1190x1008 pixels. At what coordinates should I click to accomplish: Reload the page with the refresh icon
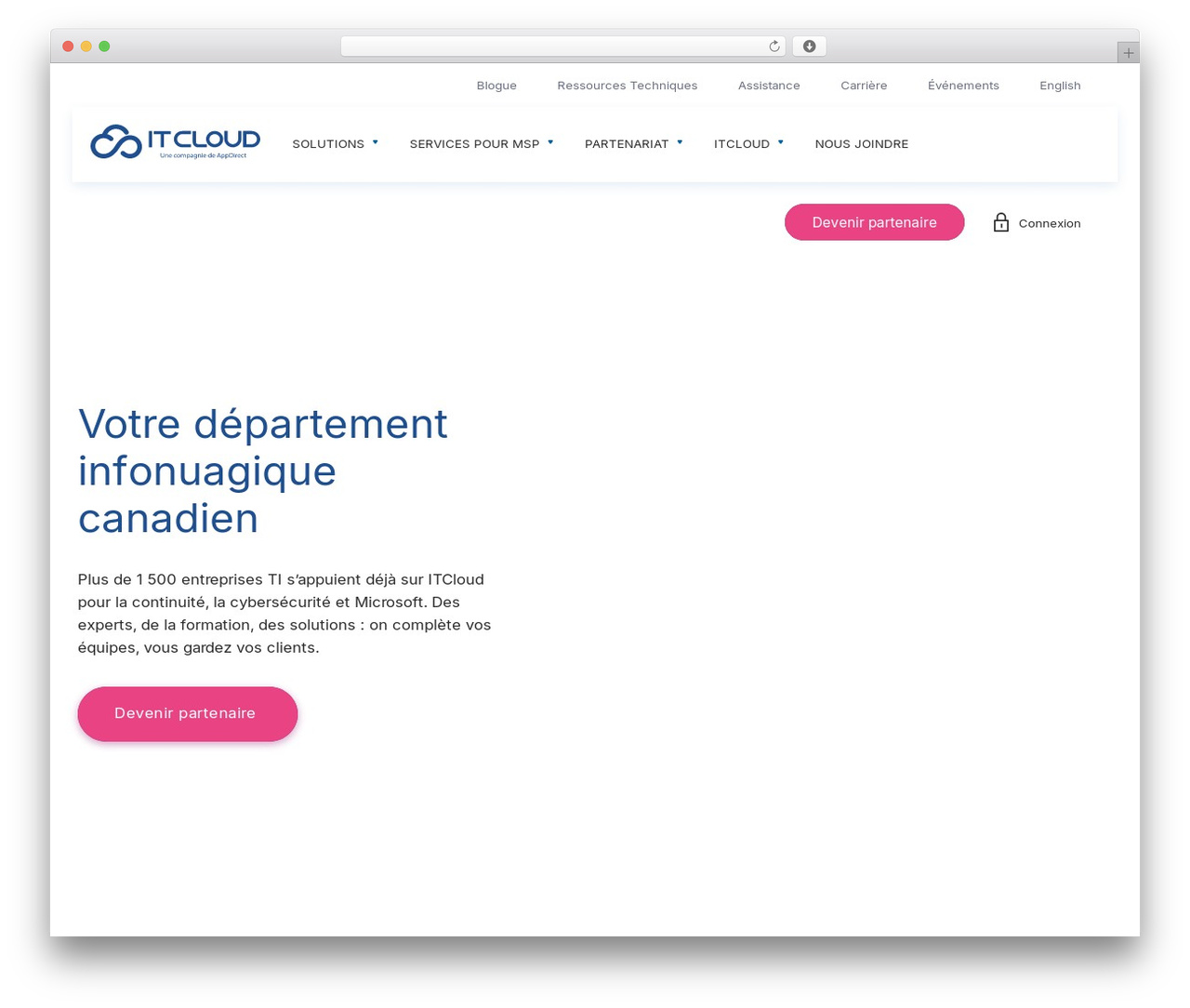coord(774,46)
